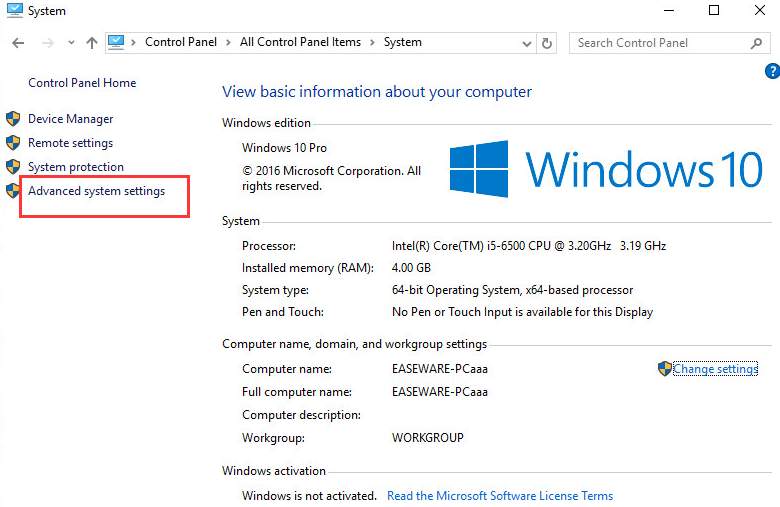The image size is (780, 507).
Task: Click the System window title icon
Action: coord(14,10)
